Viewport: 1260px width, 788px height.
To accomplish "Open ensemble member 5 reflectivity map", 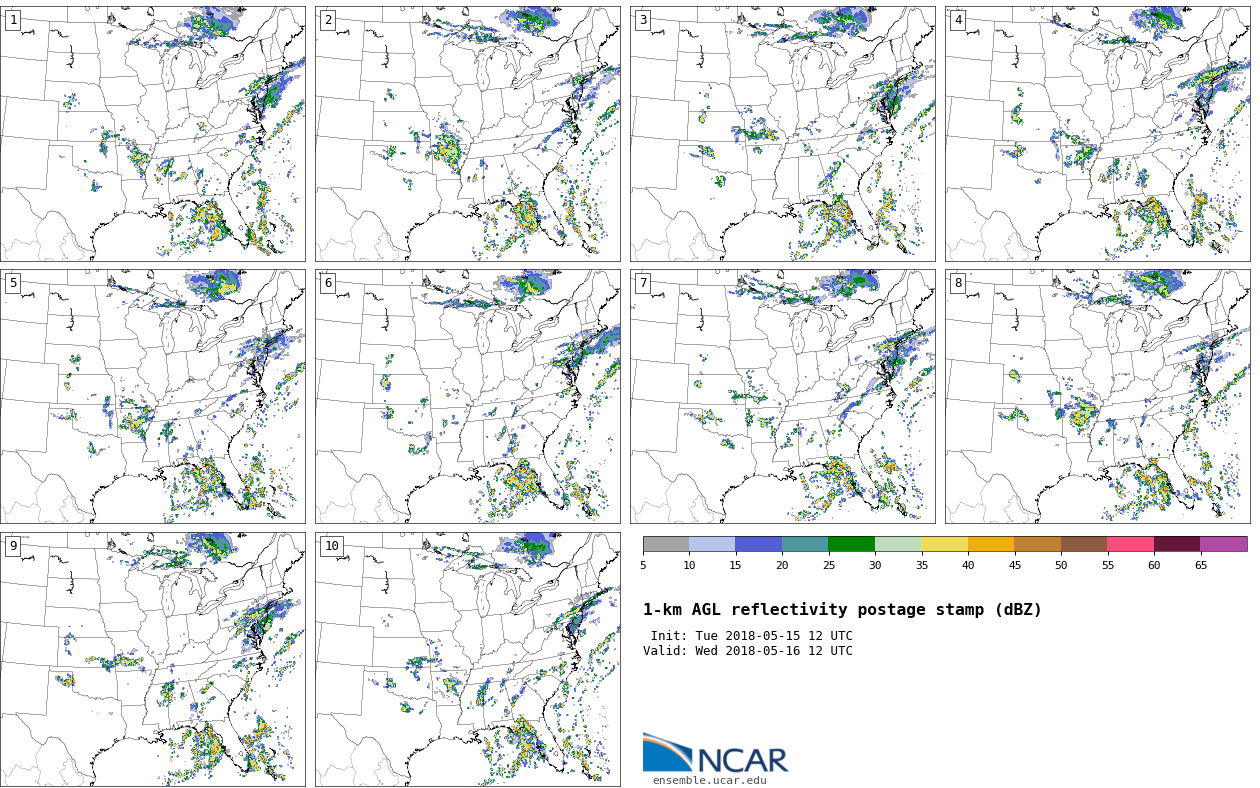I will click(153, 396).
